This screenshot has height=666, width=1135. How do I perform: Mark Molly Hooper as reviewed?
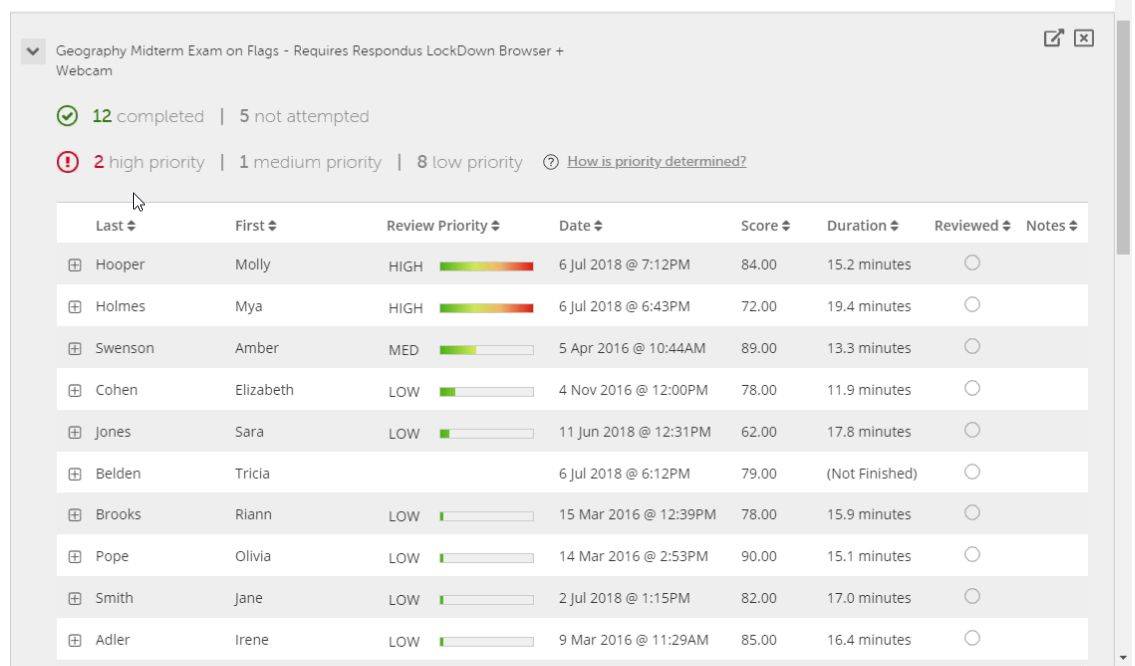tap(971, 263)
